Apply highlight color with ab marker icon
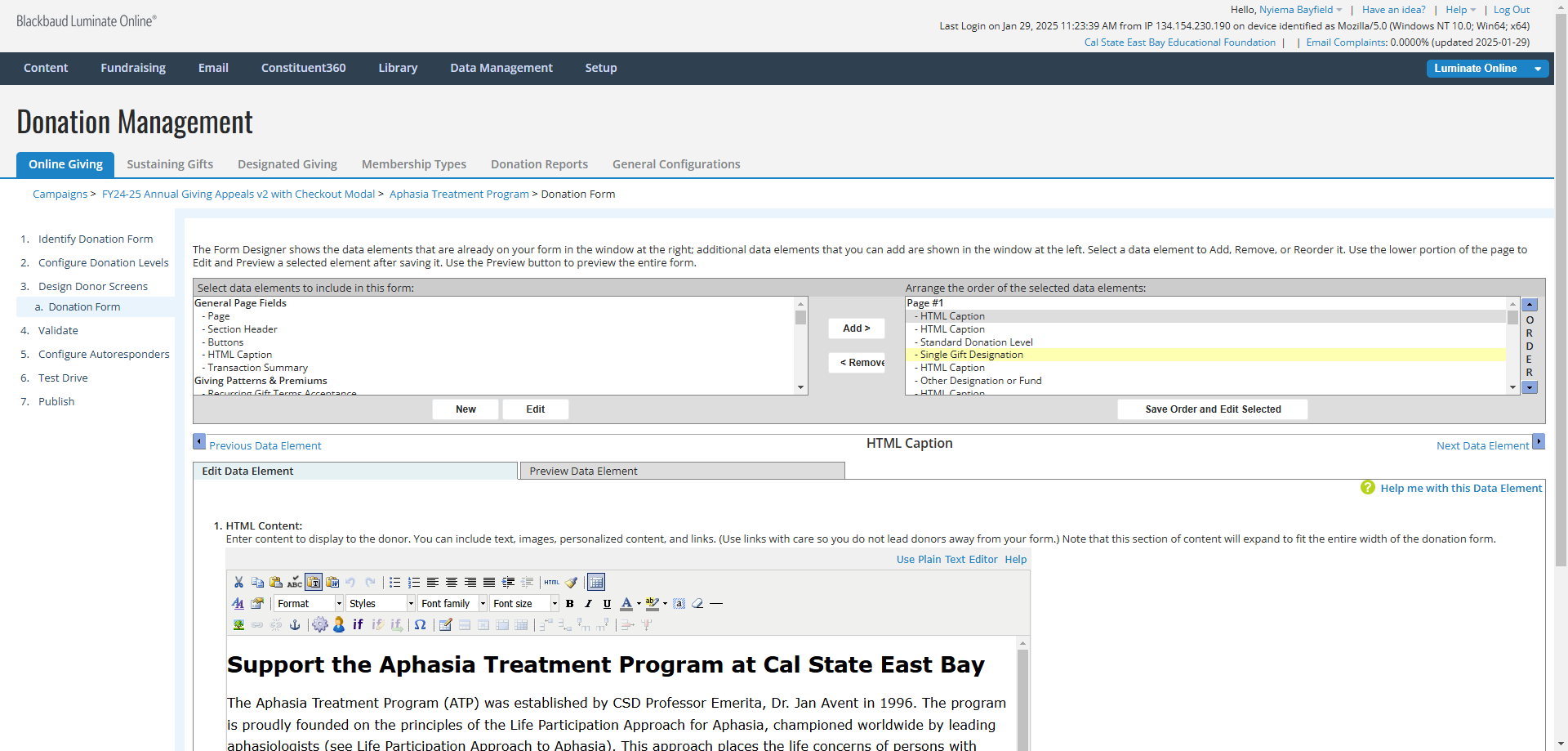Image resolution: width=1568 pixels, height=751 pixels. [x=652, y=603]
